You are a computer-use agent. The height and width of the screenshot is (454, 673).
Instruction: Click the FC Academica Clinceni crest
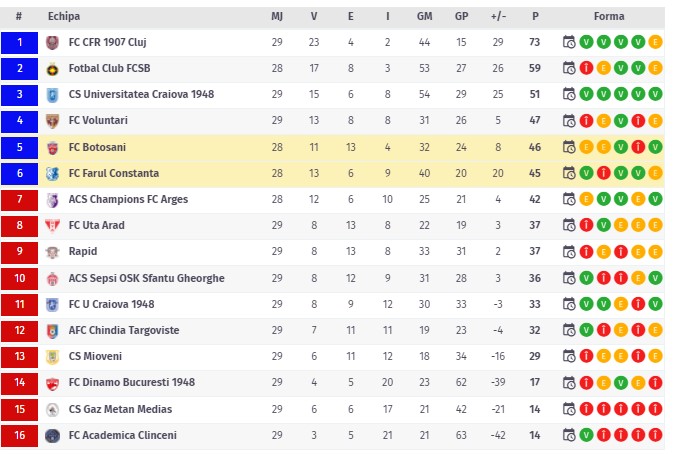point(52,435)
